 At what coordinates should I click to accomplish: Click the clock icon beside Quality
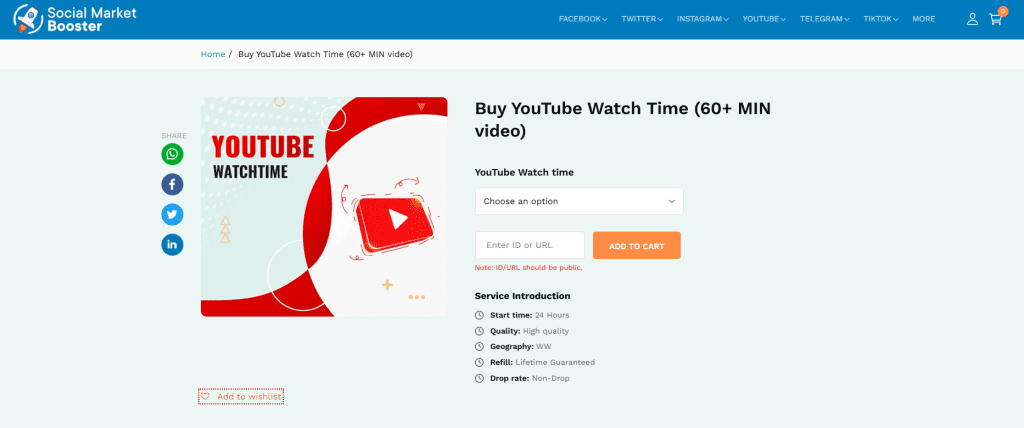point(479,331)
